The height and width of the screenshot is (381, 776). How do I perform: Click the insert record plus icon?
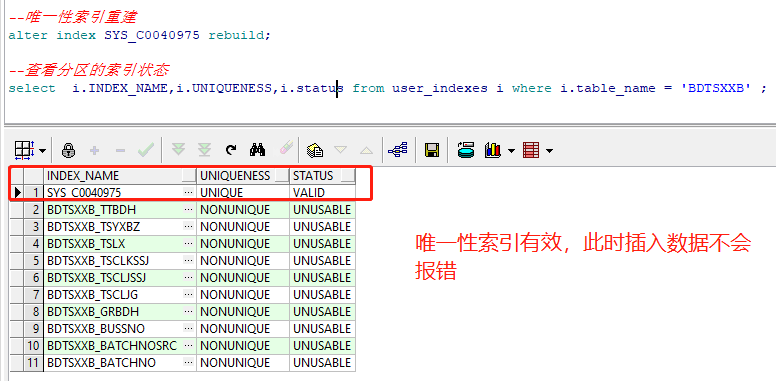point(95,150)
